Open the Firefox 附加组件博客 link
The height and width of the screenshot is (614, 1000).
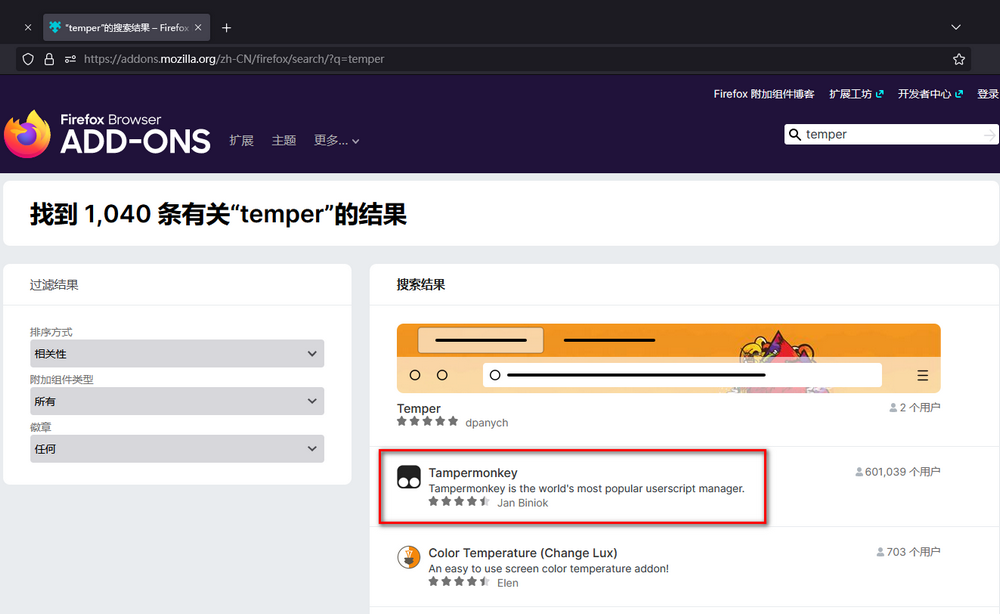[x=764, y=94]
